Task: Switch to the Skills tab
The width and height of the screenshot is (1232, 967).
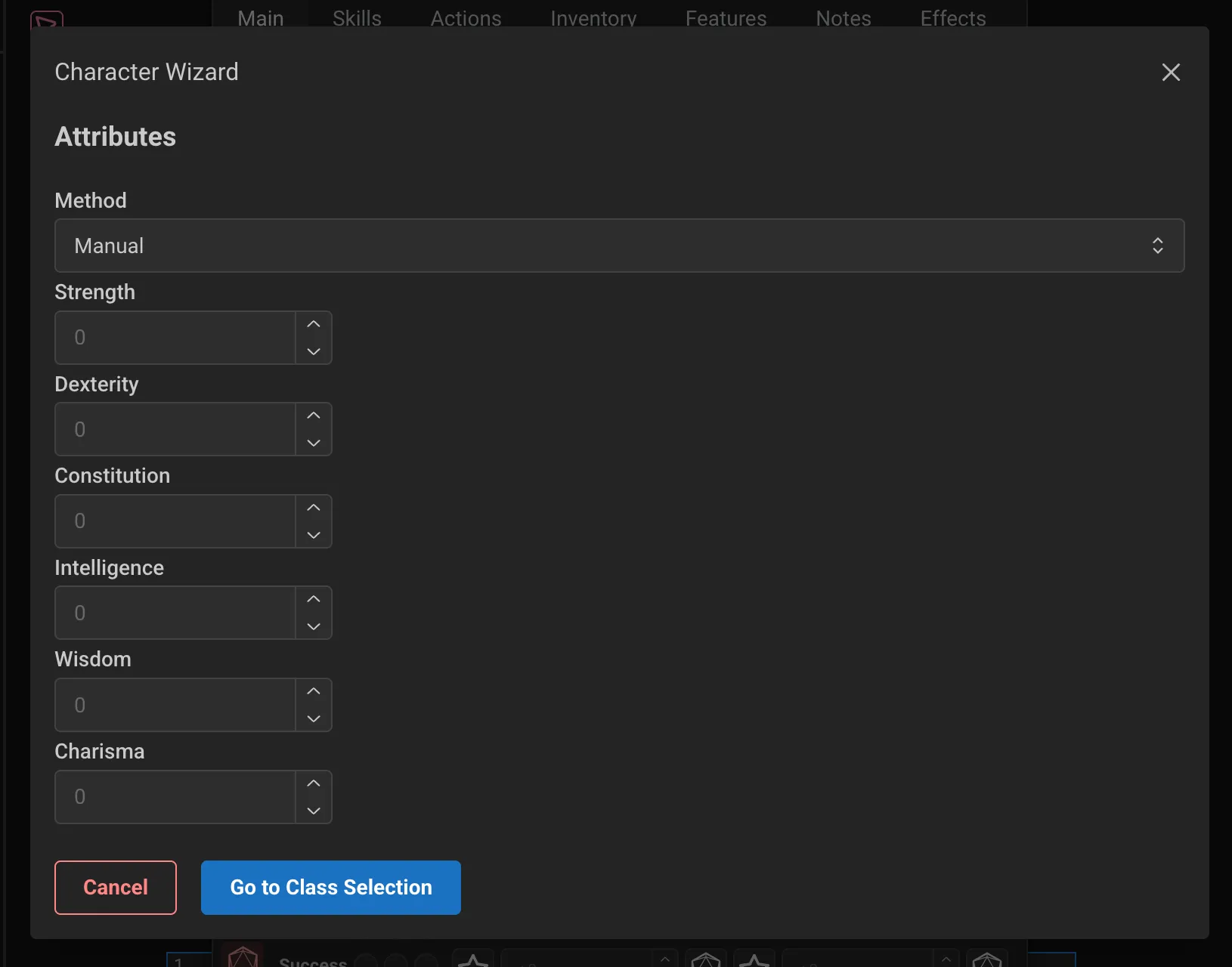Action: [x=357, y=18]
